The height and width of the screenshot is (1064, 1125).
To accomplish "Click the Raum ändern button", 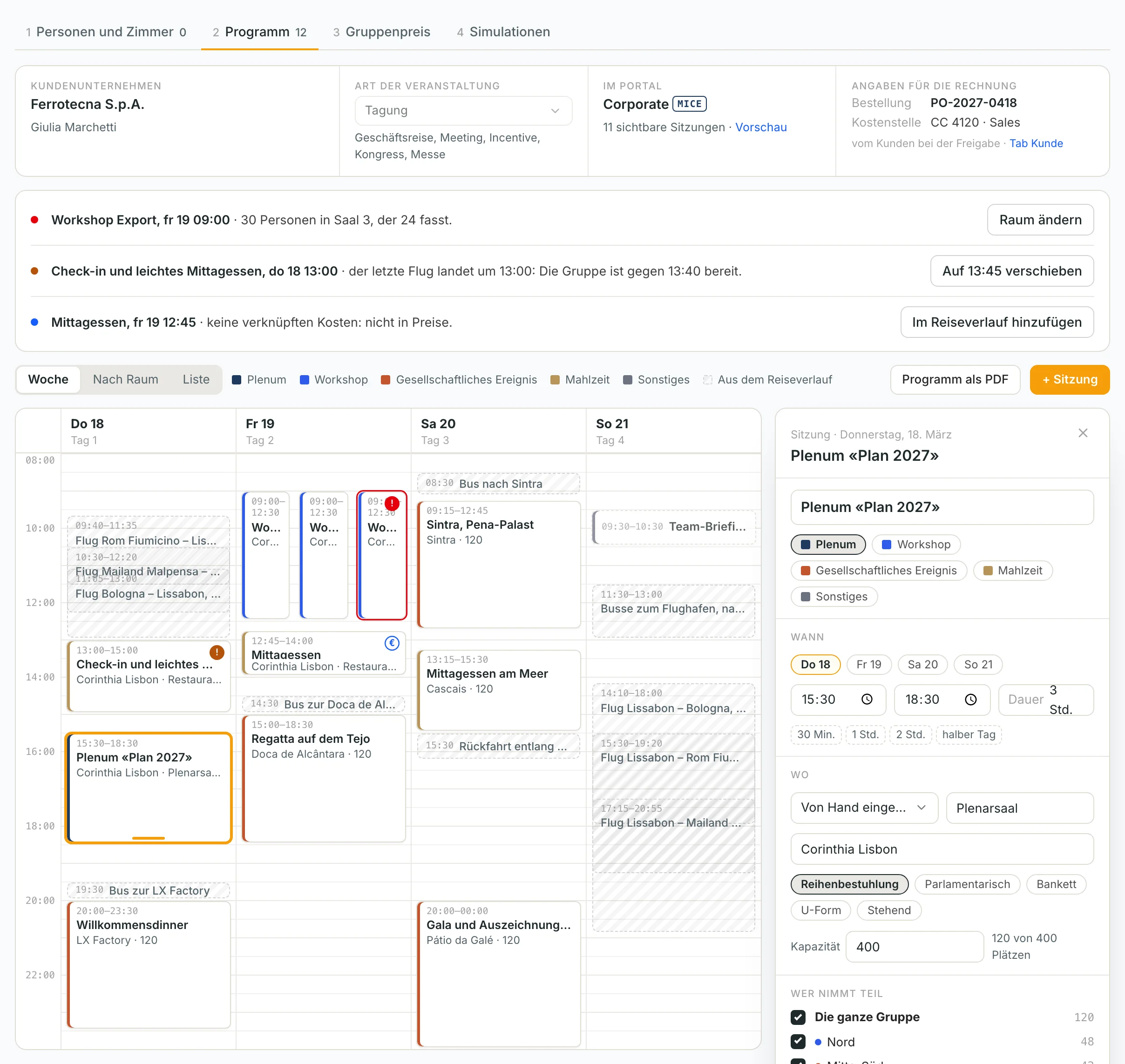I will 1040,220.
